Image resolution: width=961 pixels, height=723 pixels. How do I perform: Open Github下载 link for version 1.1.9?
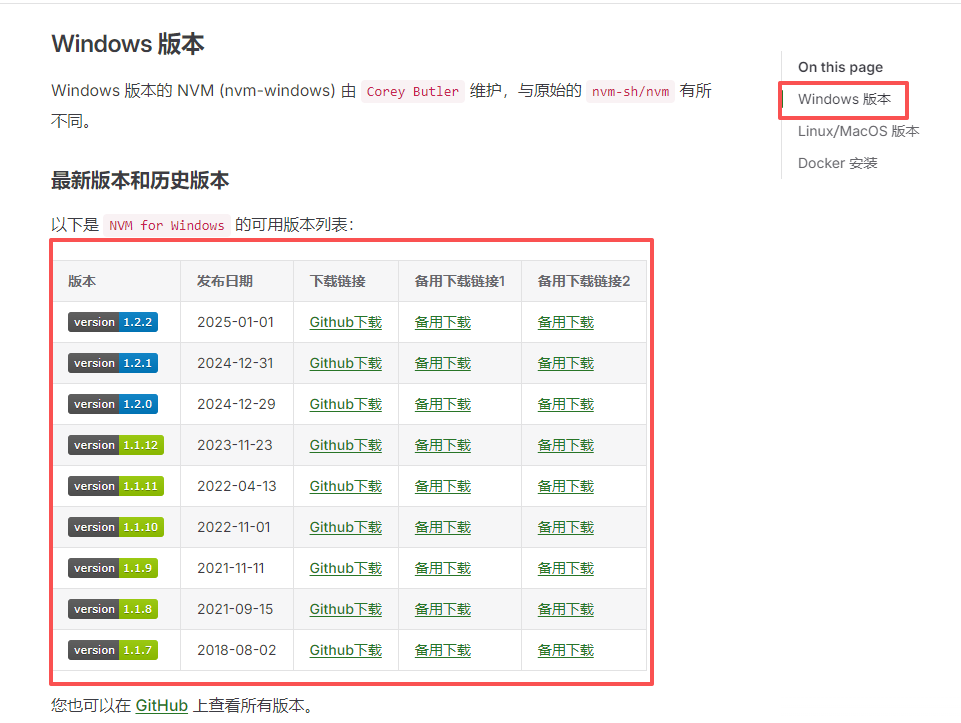[x=346, y=569]
